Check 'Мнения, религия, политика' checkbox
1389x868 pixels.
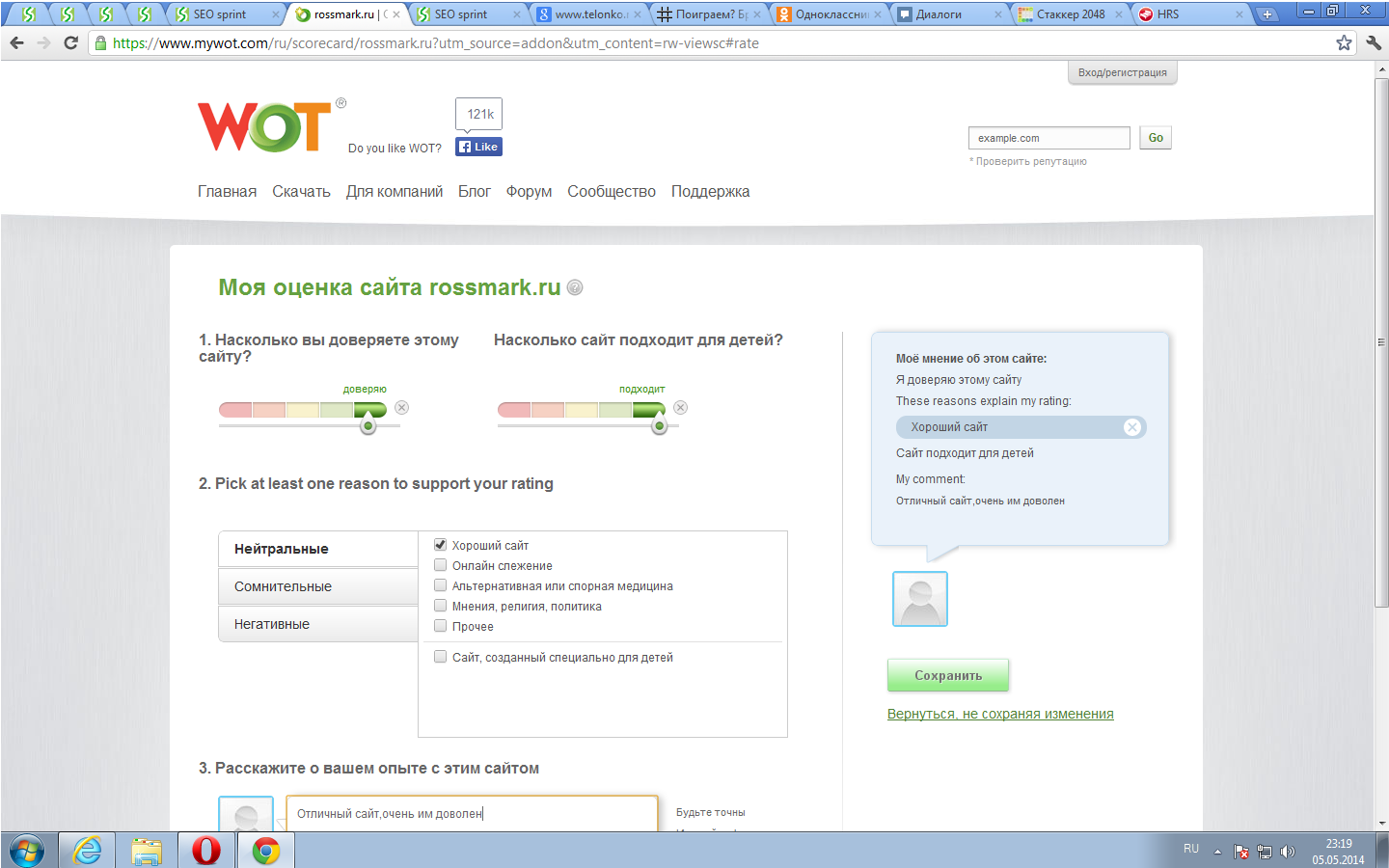(440, 606)
